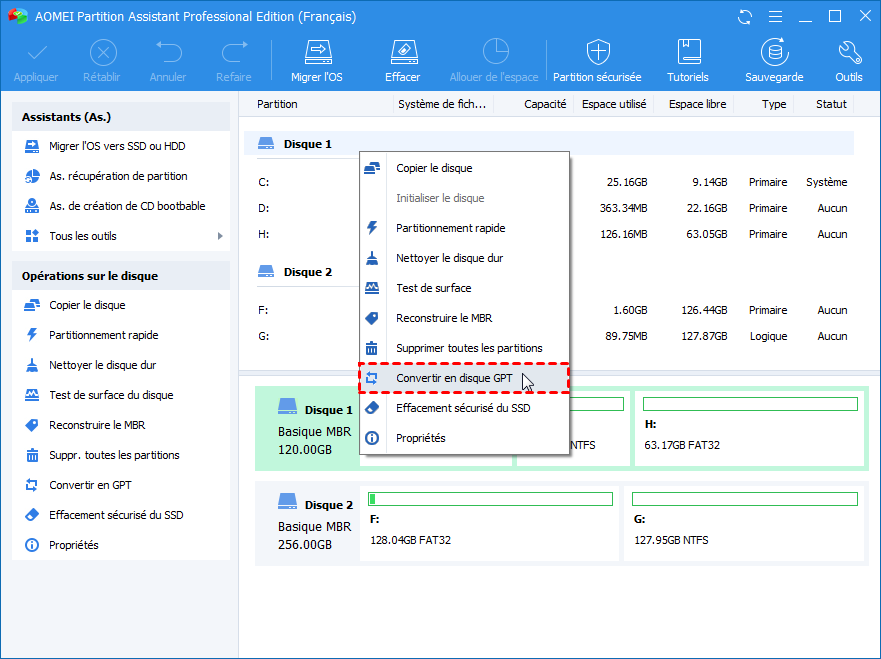Screen dimensions: 881x659
Task: Open the title bar hamburger menu
Action: click(775, 17)
